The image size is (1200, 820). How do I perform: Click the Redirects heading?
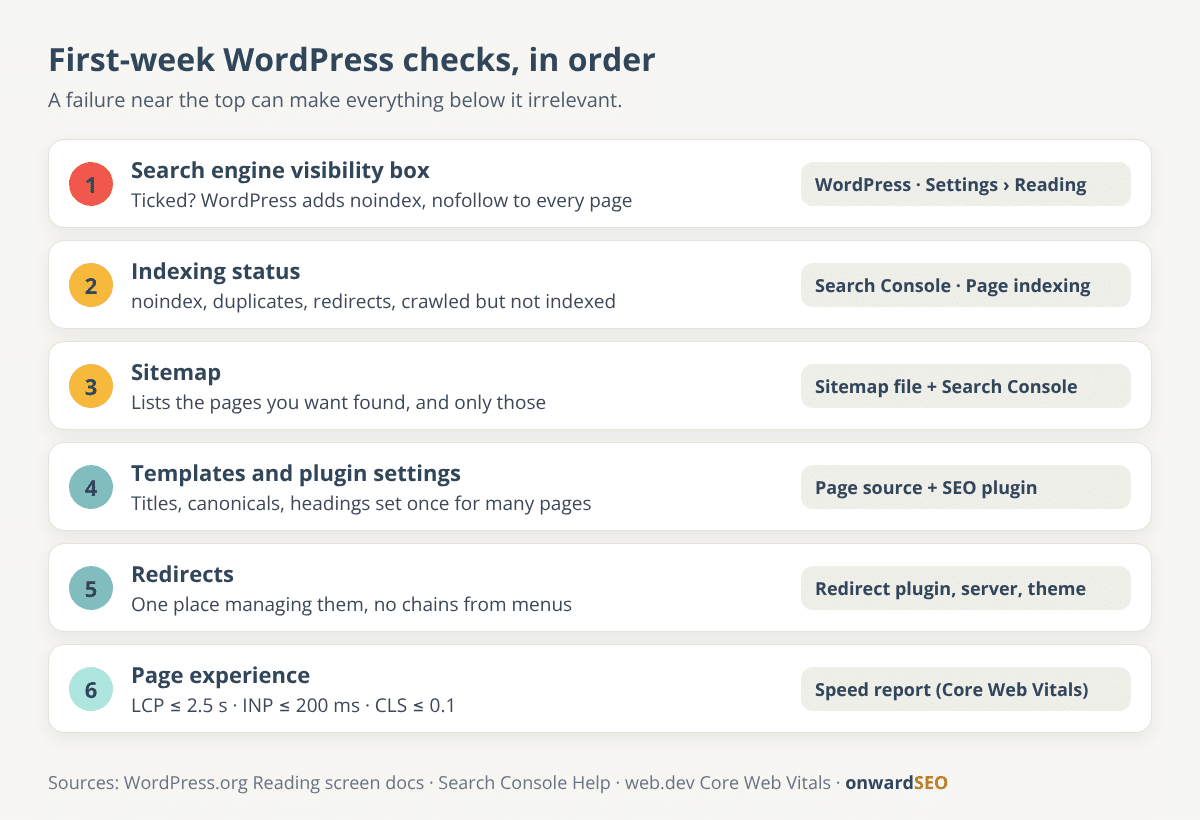(182, 574)
